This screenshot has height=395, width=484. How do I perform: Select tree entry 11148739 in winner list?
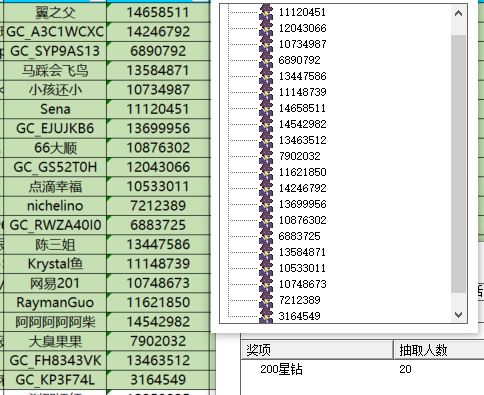pos(302,92)
